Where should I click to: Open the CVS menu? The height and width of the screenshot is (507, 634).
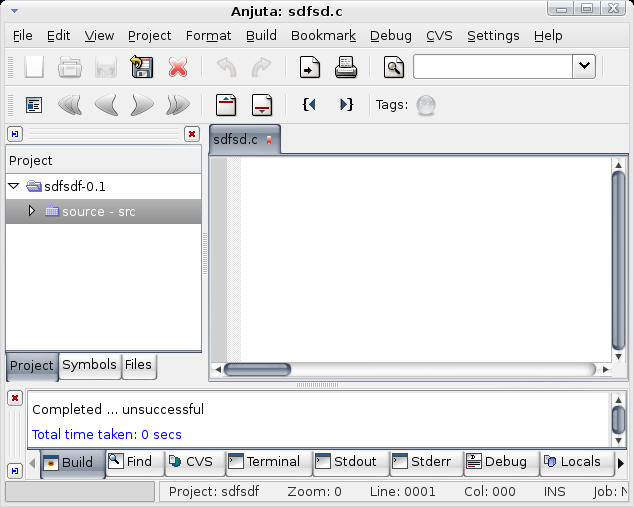click(440, 36)
